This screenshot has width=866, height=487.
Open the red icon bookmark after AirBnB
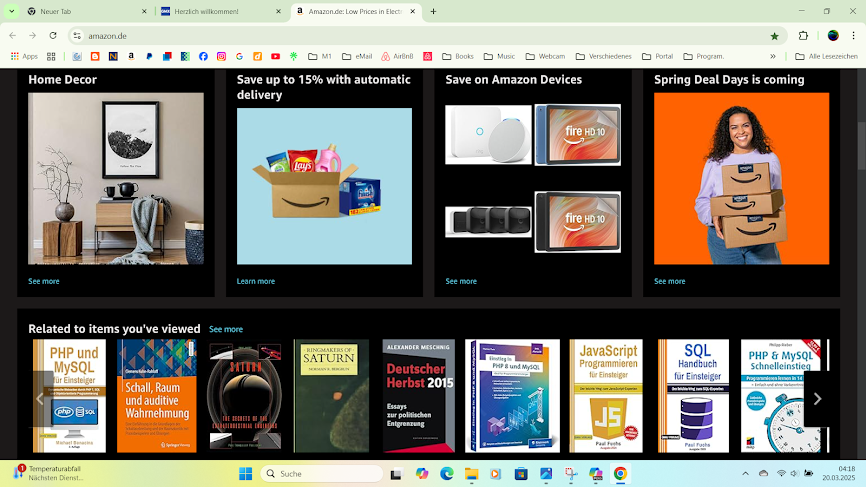427,56
